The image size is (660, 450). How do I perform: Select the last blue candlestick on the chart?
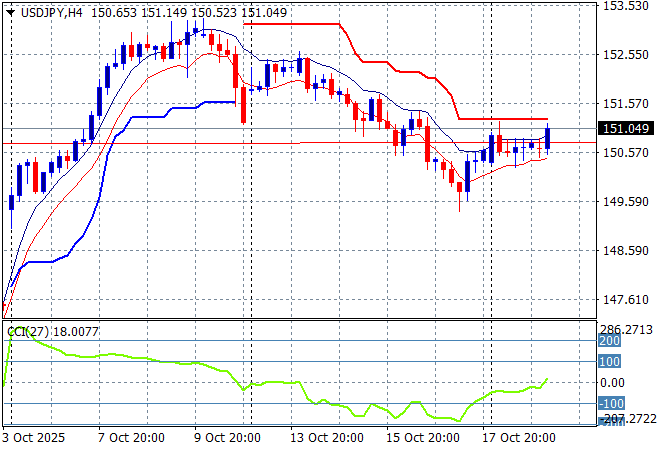[548, 139]
